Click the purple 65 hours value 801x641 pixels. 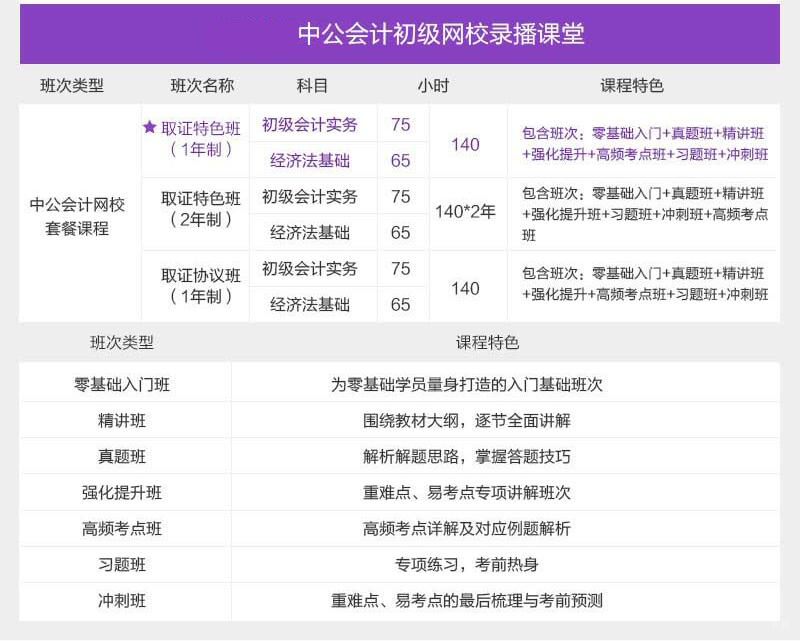400,161
